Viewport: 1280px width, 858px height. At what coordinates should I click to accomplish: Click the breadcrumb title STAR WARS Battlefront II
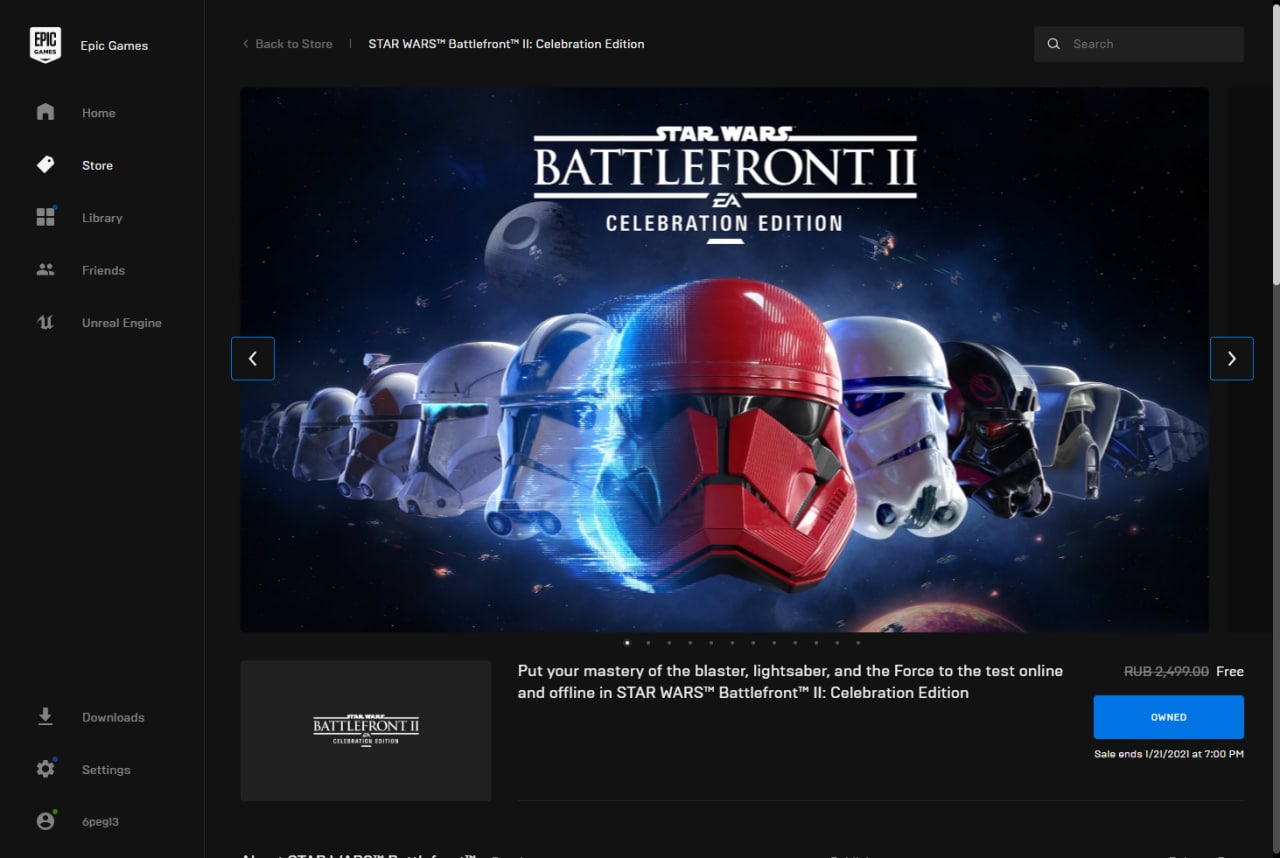(506, 44)
